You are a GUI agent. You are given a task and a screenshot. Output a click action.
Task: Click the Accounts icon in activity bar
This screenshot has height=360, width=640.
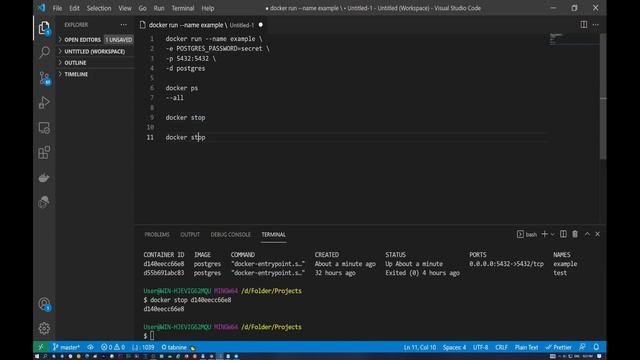point(44,304)
